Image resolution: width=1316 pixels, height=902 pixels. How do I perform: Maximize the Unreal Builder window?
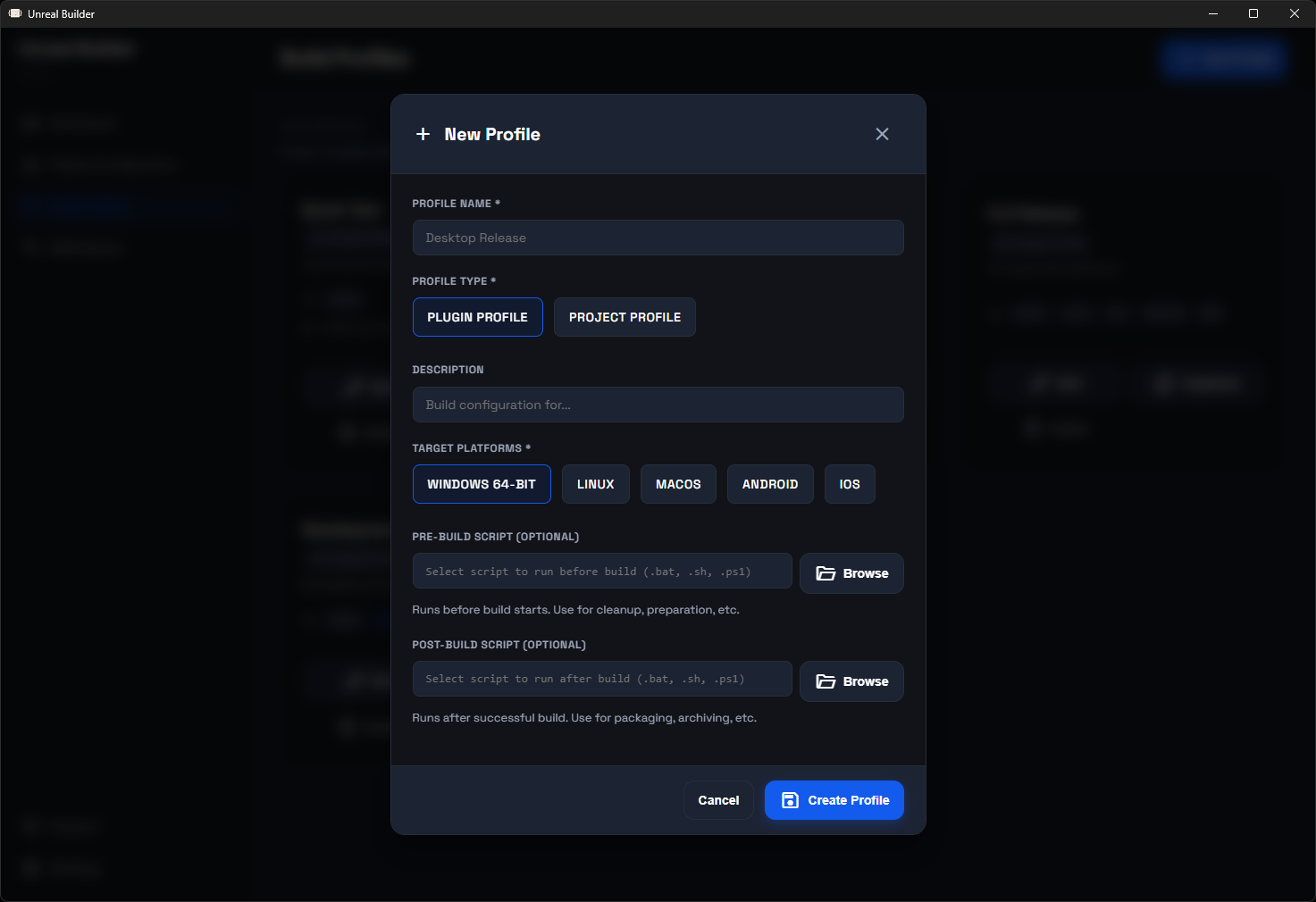pyautogui.click(x=1253, y=13)
